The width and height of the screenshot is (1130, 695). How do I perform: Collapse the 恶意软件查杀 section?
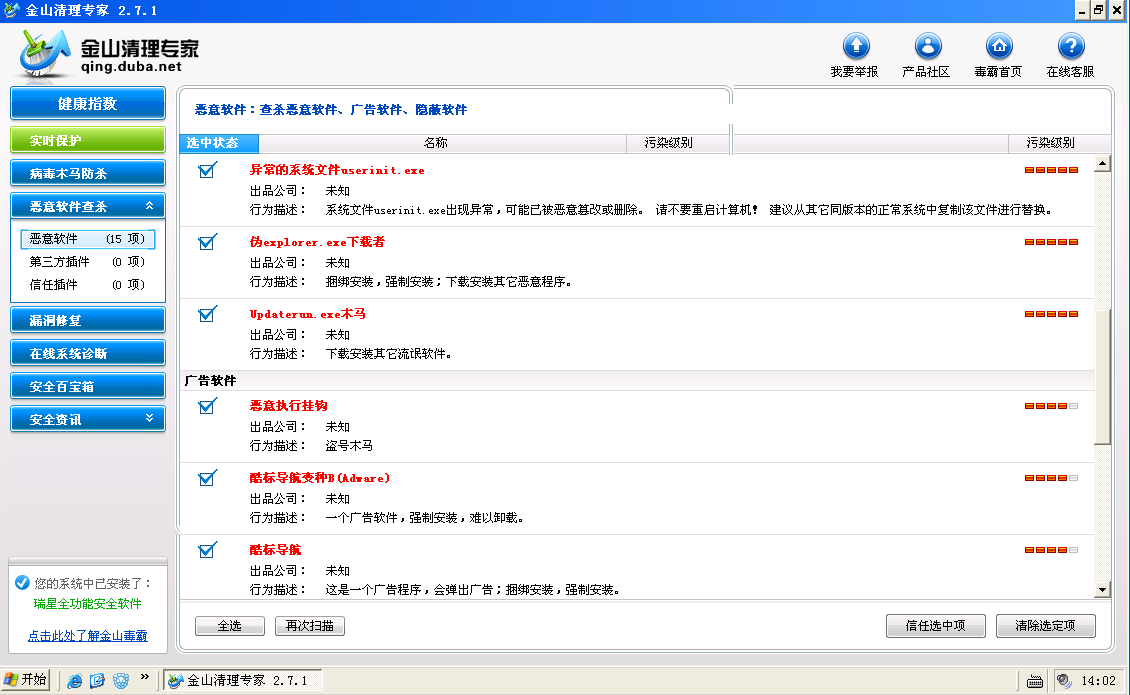[149, 206]
